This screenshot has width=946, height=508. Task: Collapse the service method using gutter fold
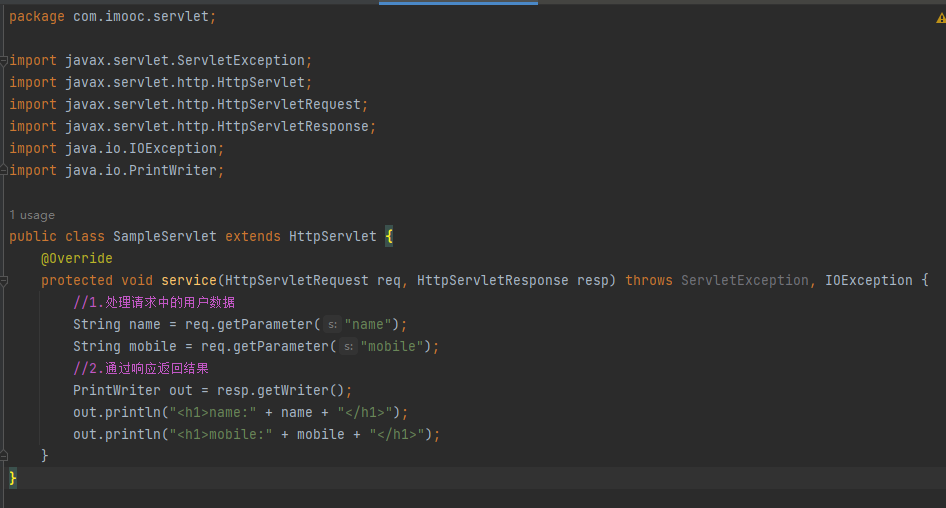coord(4,281)
